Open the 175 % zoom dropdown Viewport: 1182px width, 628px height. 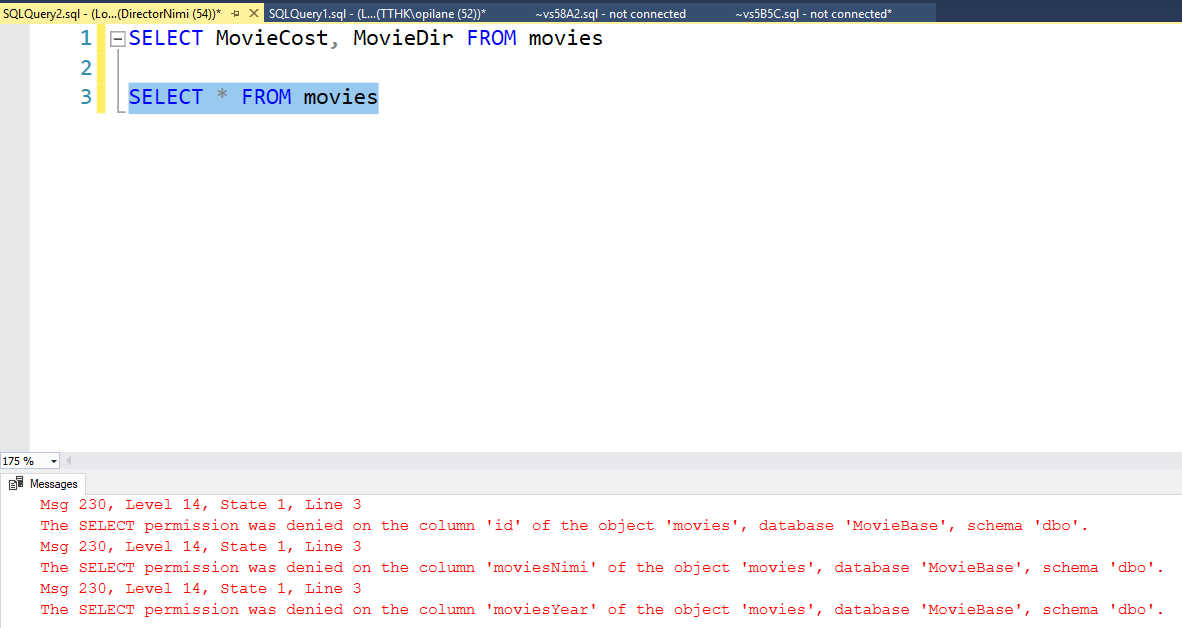click(53, 461)
